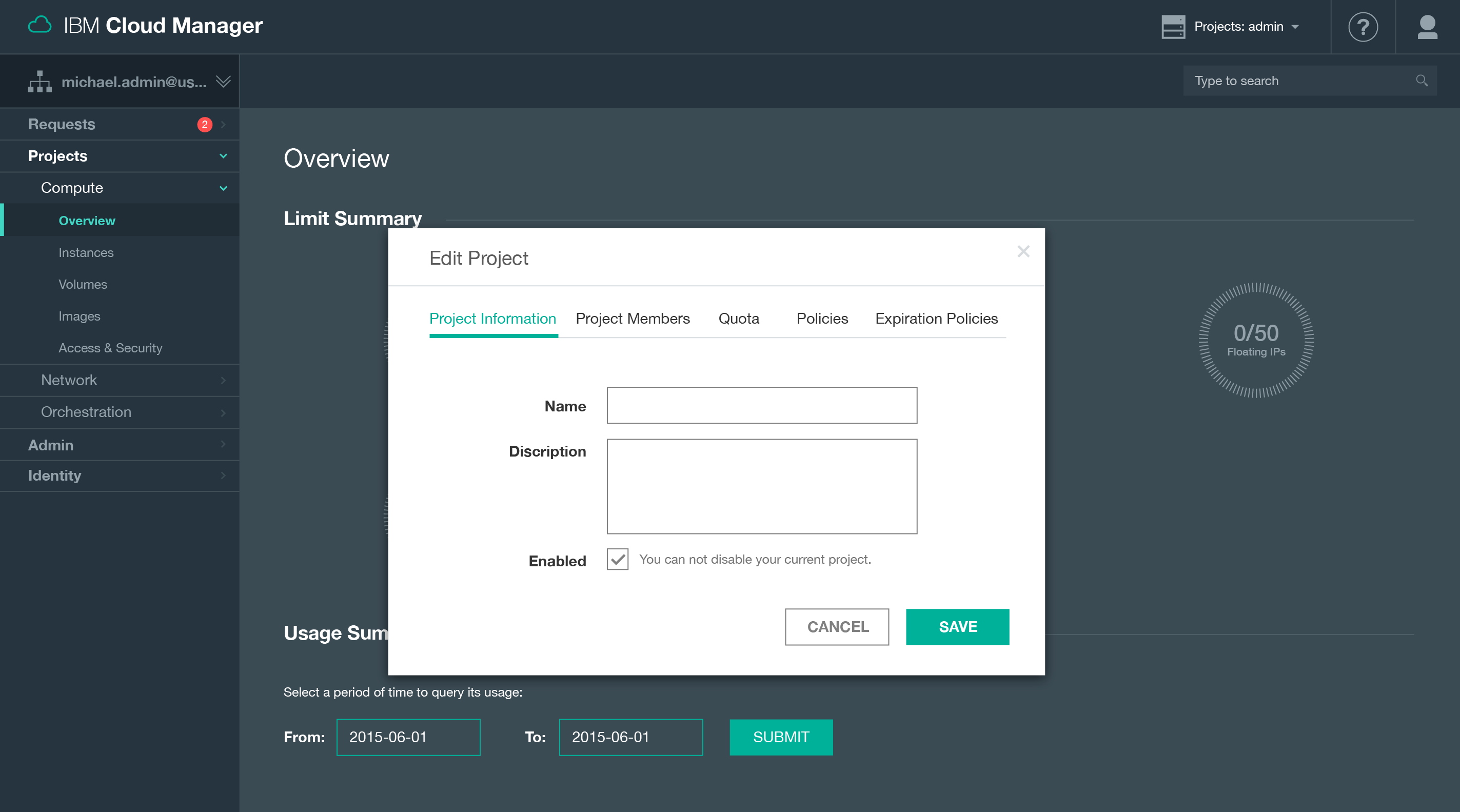The width and height of the screenshot is (1460, 812).
Task: Expand the Requests menu arrow
Action: pos(223,124)
